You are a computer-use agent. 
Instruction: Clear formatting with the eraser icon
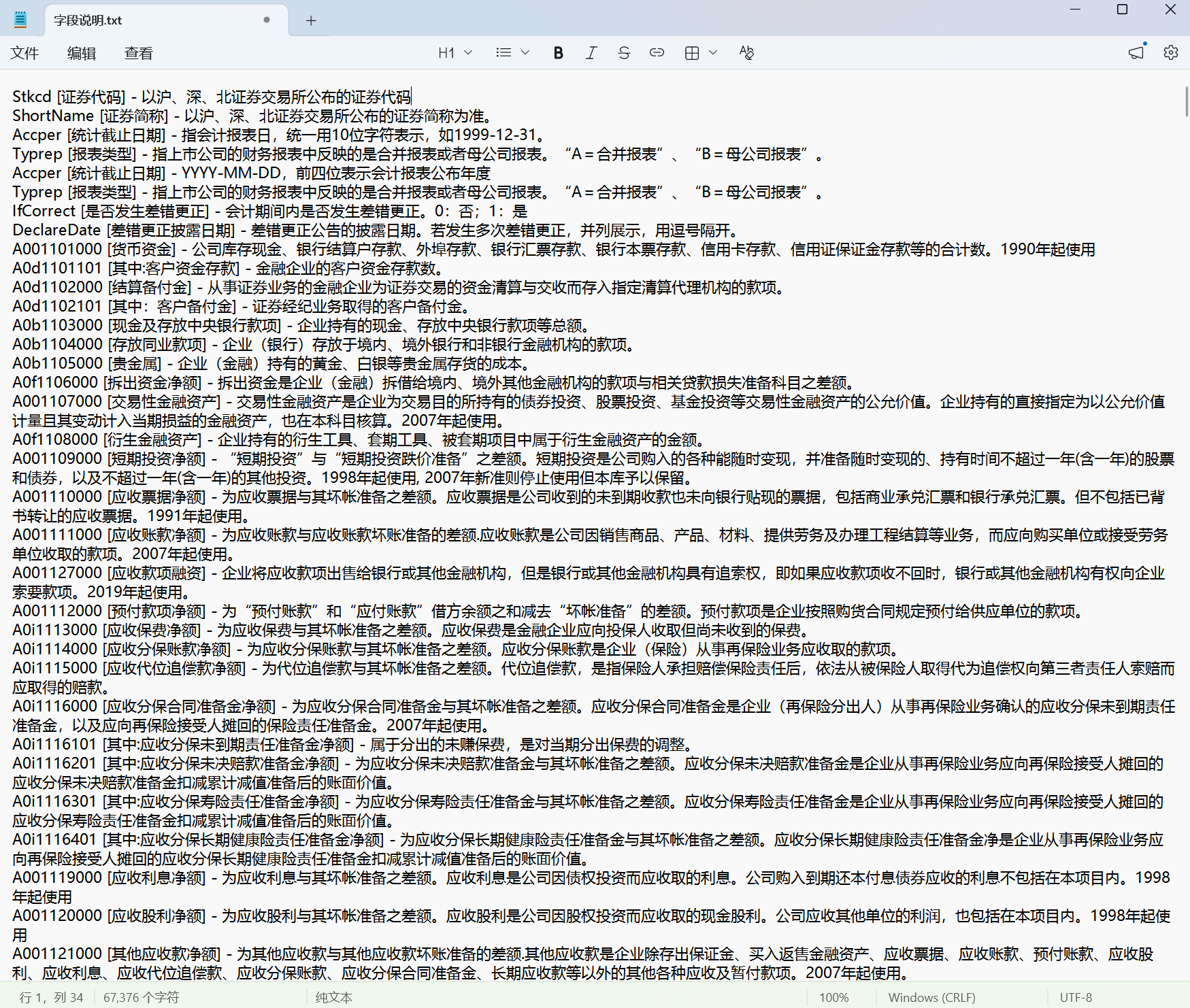point(746,53)
